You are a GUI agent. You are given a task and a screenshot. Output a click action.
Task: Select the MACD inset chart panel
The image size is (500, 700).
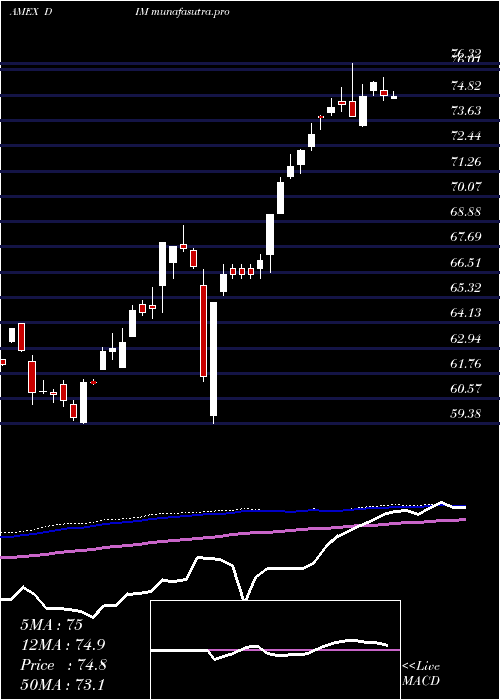click(x=275, y=650)
